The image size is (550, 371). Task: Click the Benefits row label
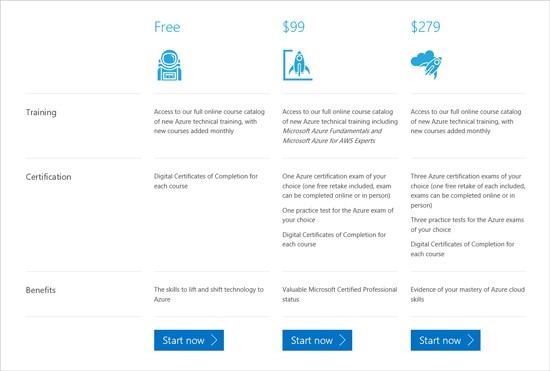click(x=41, y=290)
